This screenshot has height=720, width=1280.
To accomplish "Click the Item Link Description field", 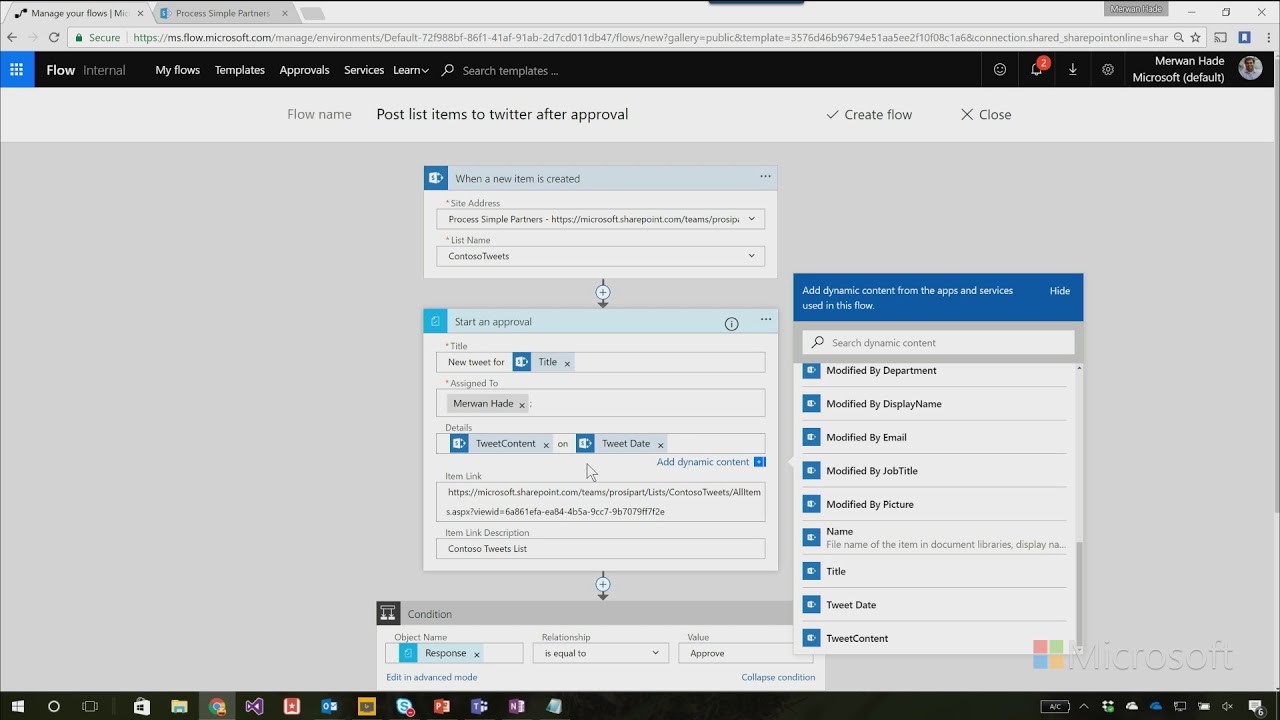I will coord(600,549).
